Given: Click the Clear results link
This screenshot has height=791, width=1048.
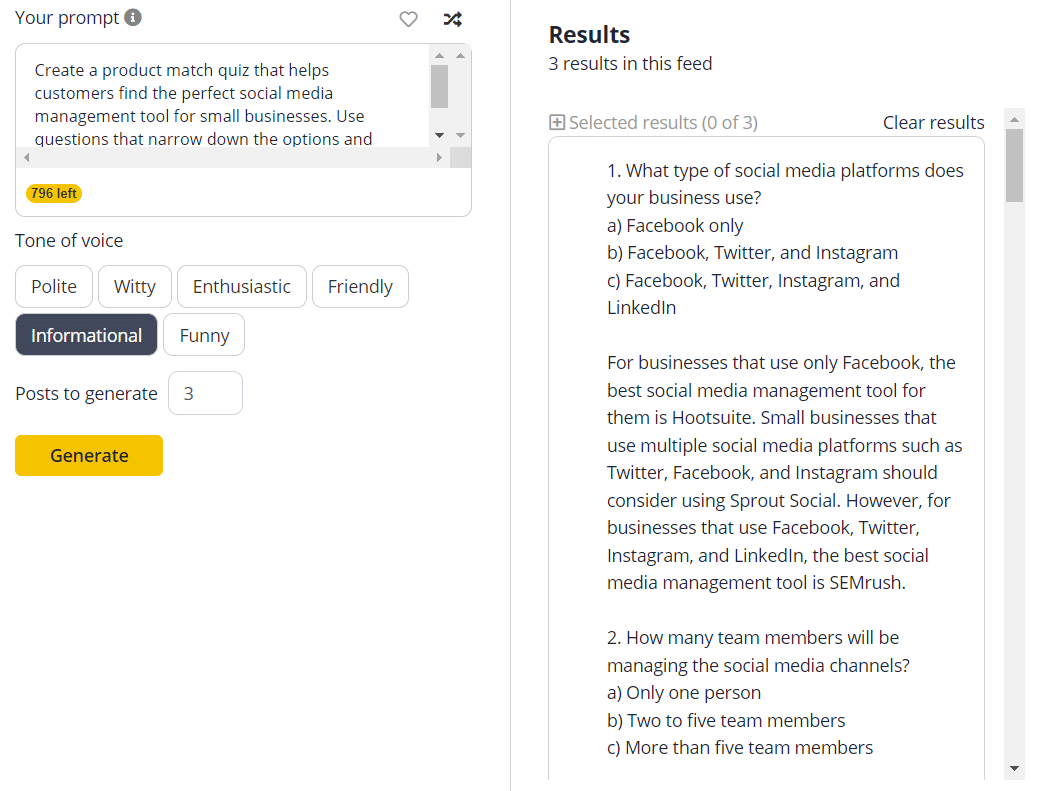Looking at the screenshot, I should click(933, 122).
